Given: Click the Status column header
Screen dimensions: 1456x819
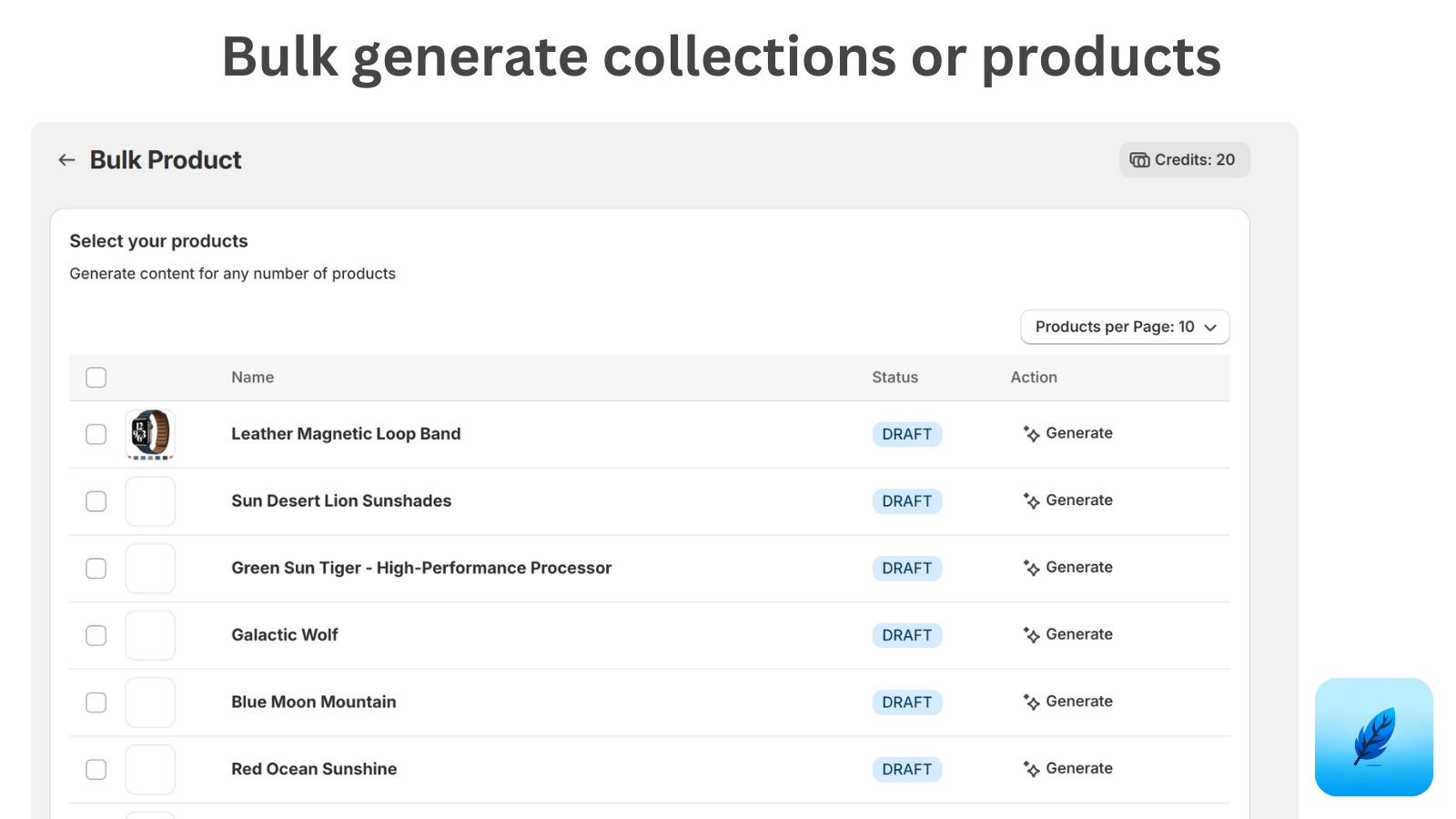Looking at the screenshot, I should [x=895, y=377].
